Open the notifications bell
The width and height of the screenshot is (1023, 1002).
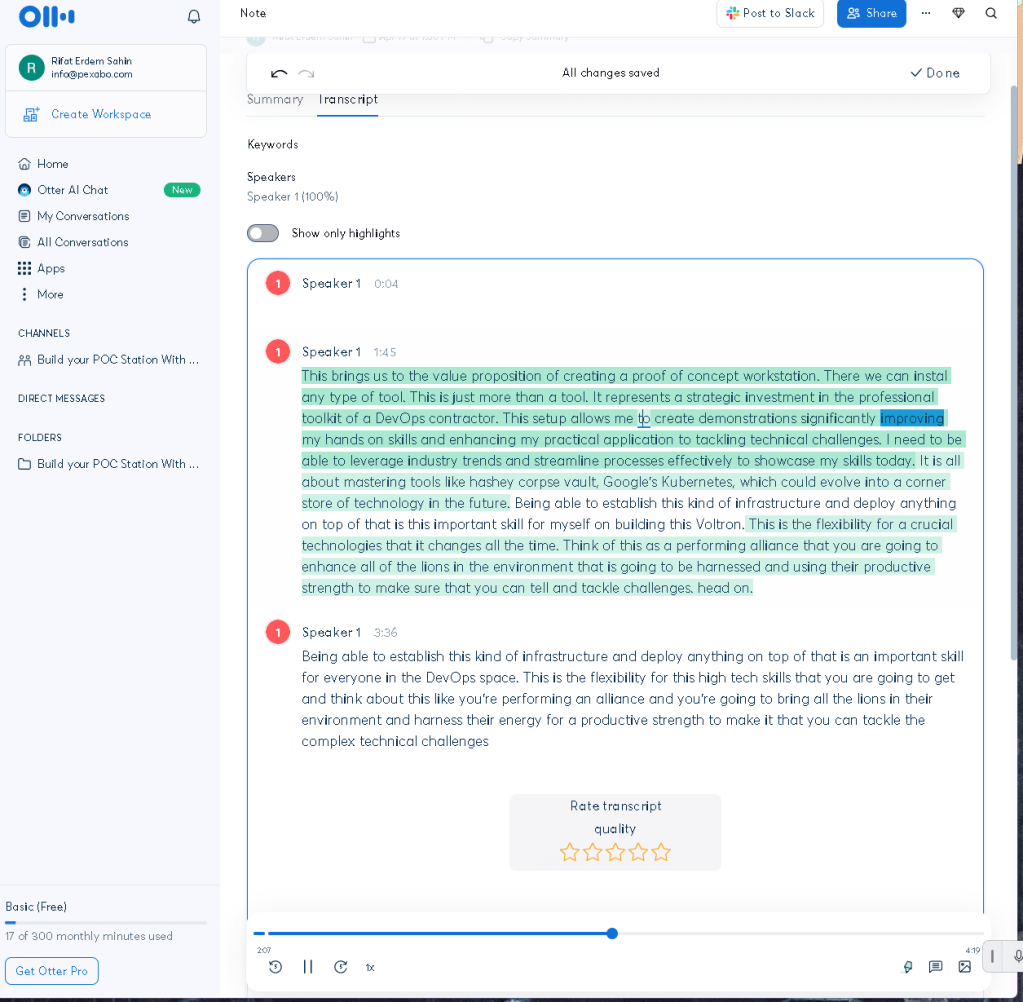pyautogui.click(x=194, y=16)
